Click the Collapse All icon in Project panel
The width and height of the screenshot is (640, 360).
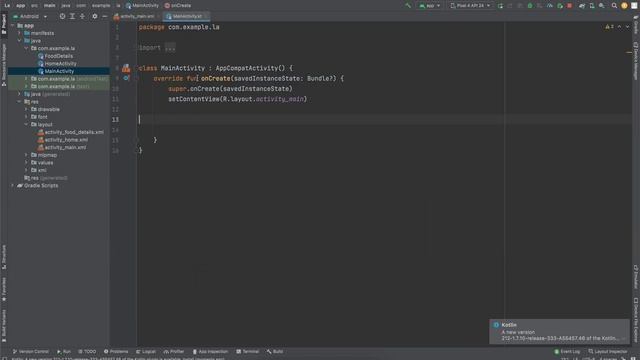(x=82, y=16)
